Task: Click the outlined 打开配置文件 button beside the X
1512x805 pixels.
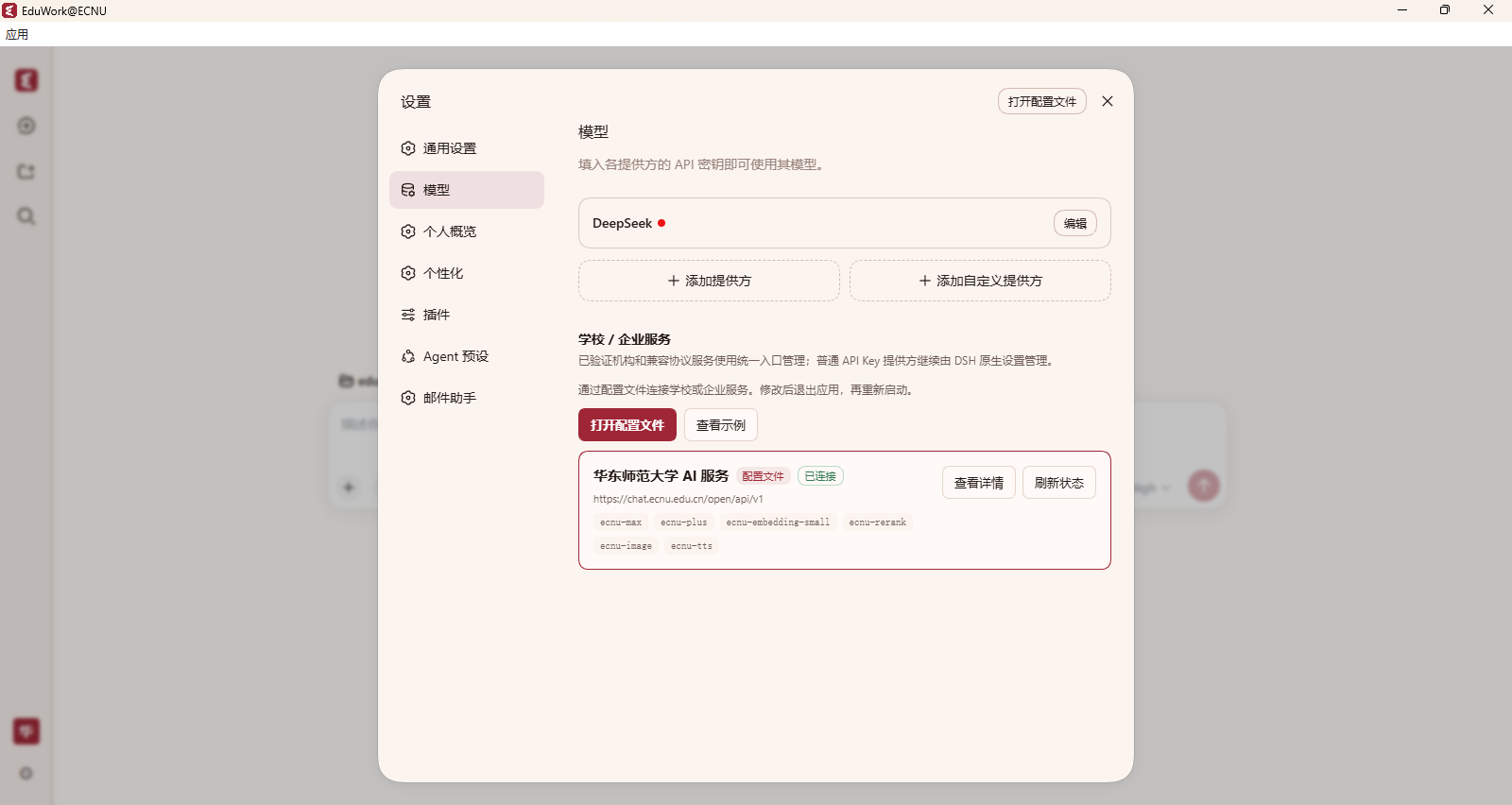Action: coord(1042,101)
